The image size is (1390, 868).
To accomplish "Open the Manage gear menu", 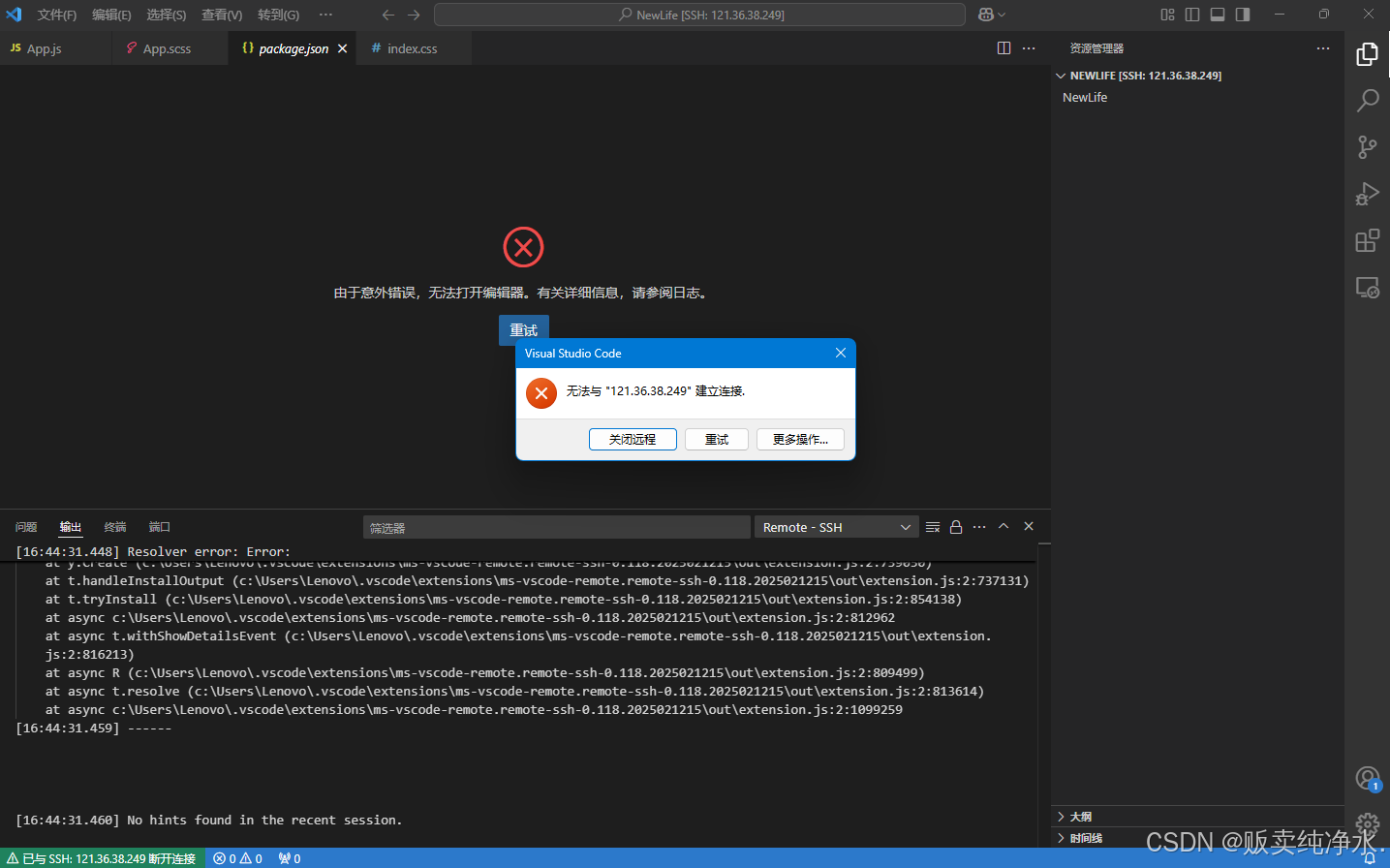I will click(x=1367, y=824).
